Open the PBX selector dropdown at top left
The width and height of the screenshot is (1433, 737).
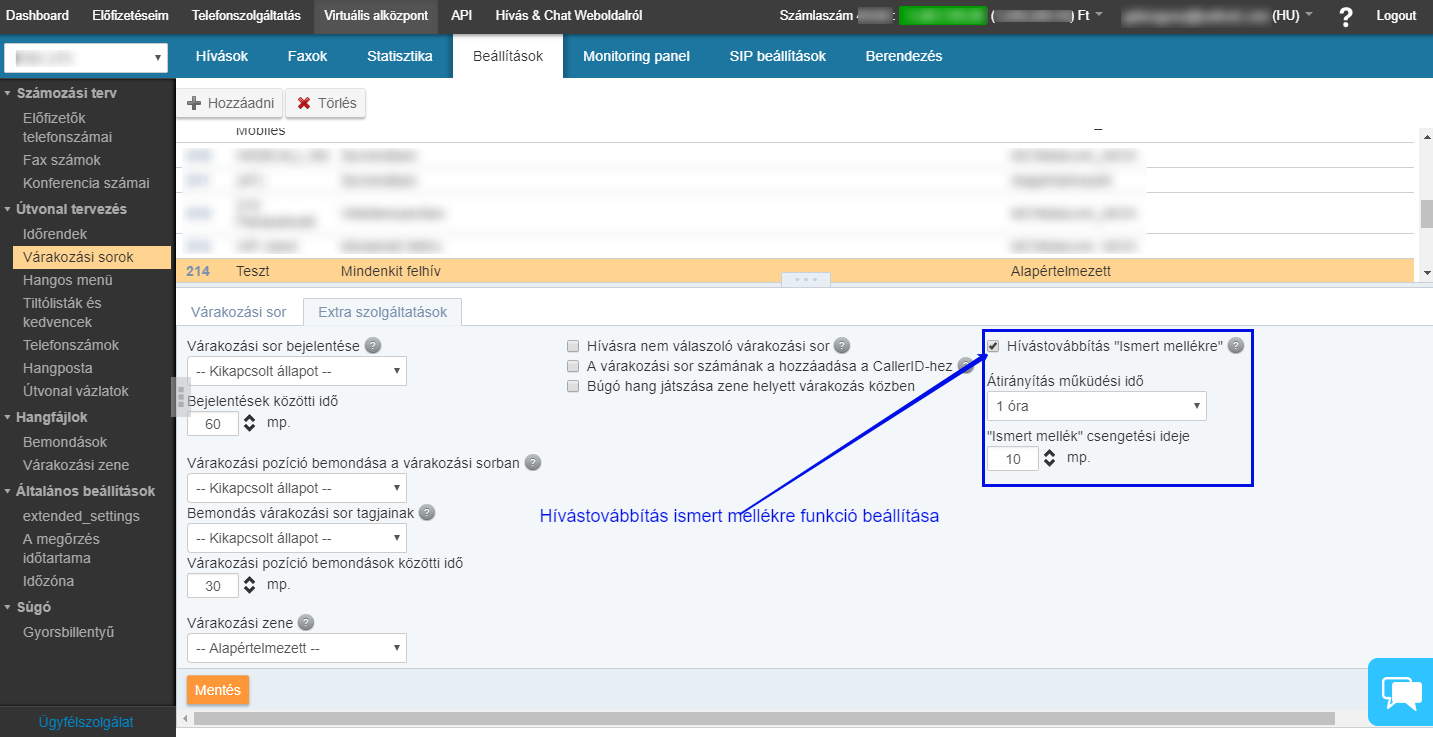point(86,58)
